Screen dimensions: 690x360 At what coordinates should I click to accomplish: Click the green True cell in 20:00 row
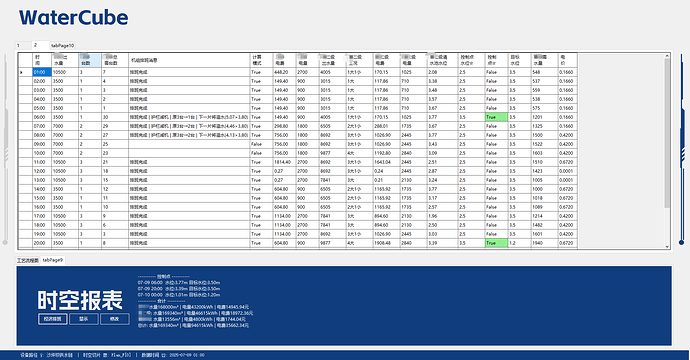(x=496, y=243)
